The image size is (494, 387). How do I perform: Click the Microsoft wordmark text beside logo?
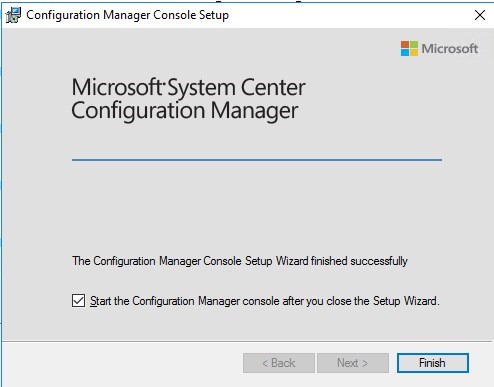click(x=449, y=49)
